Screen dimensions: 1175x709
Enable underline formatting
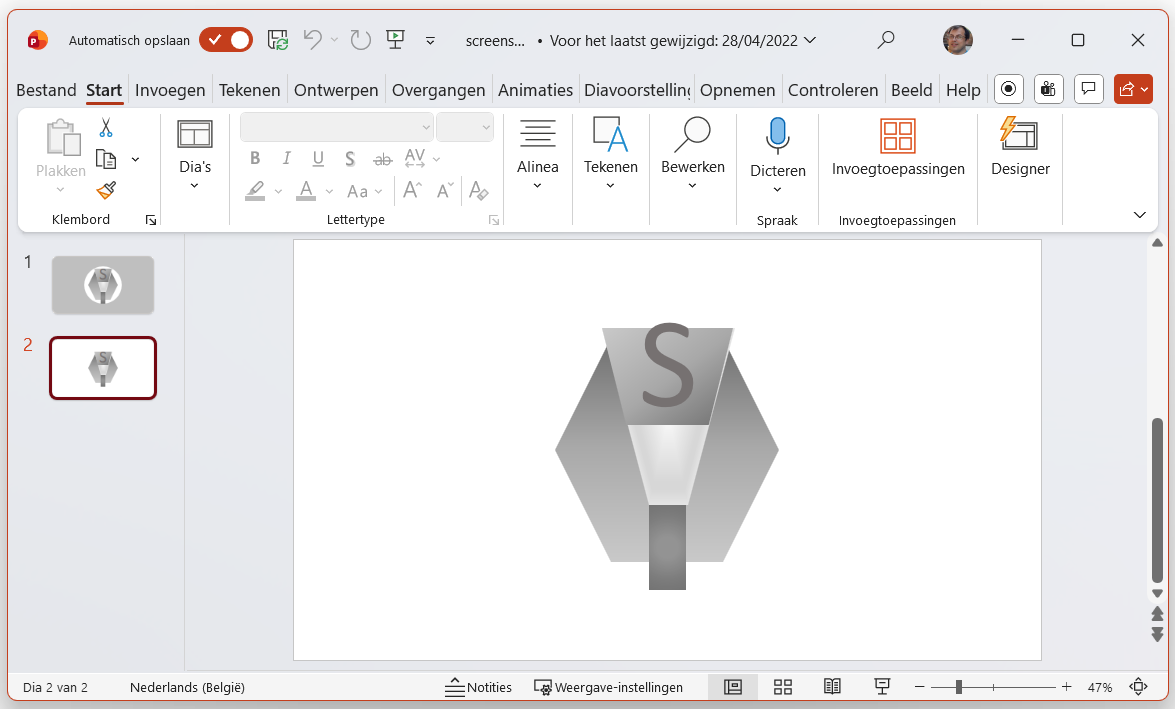(318, 158)
